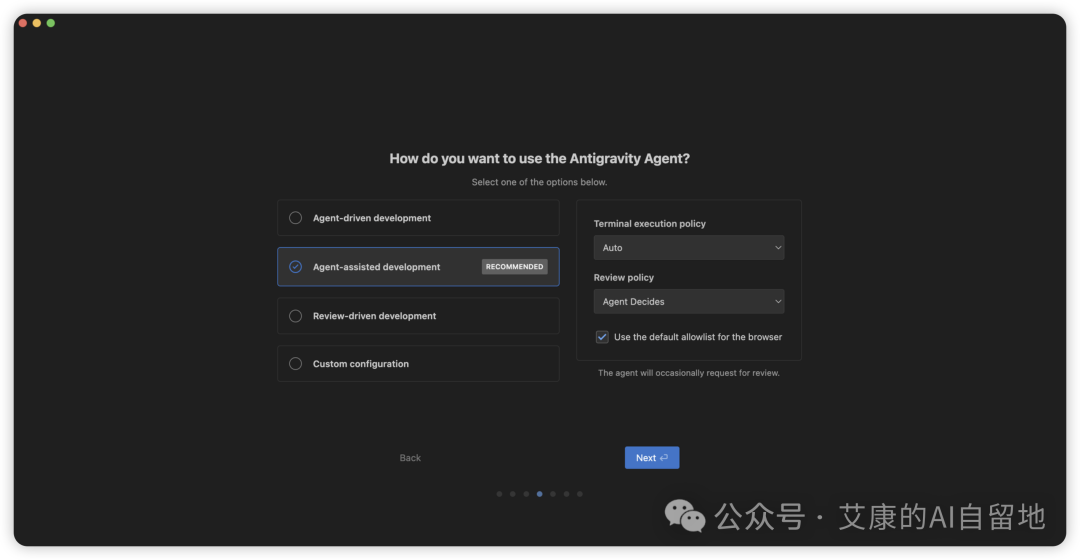
Task: Select Custom configuration option
Action: (x=418, y=364)
